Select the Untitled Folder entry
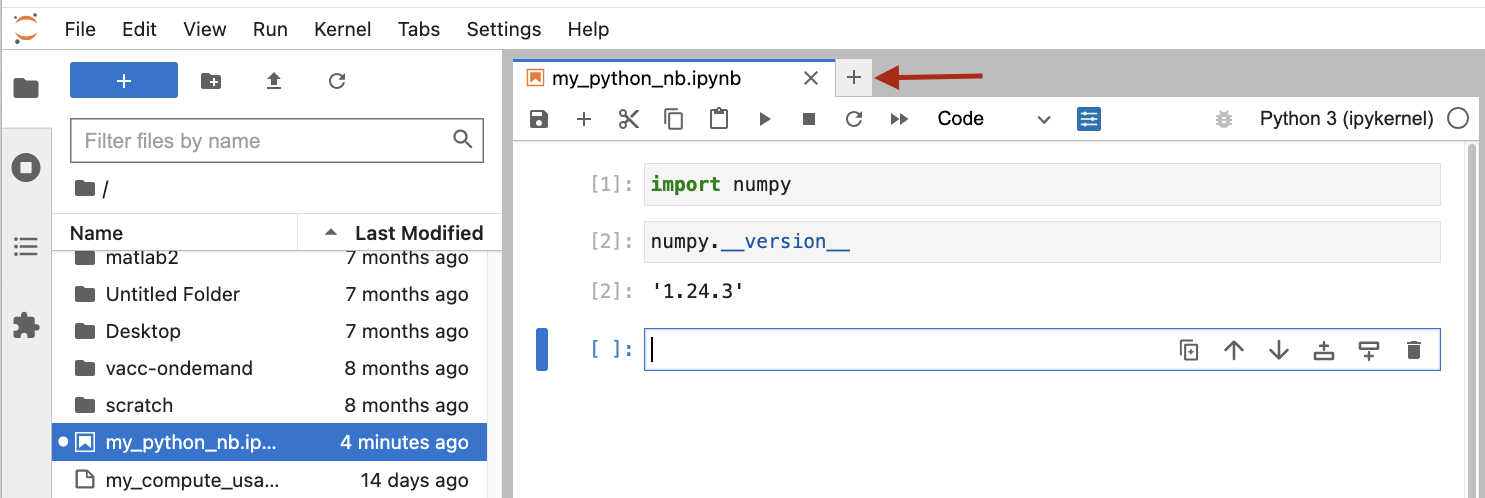The width and height of the screenshot is (1485, 498). coord(270,294)
